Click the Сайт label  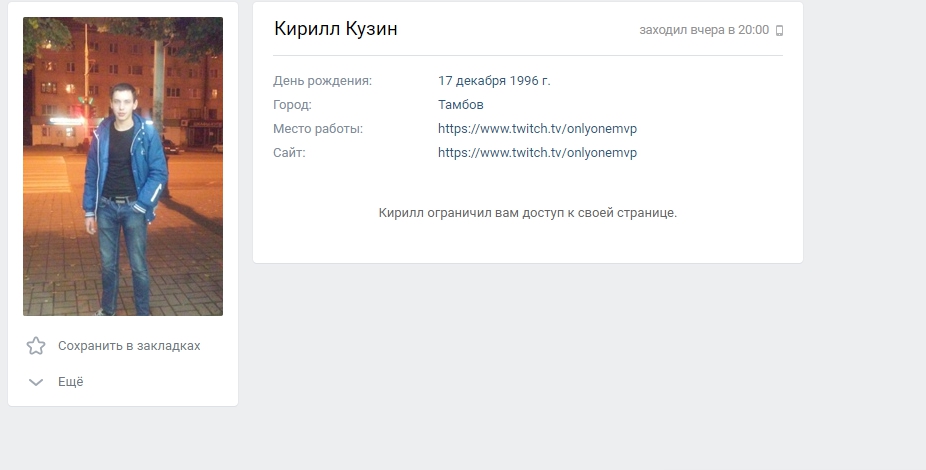[289, 153]
